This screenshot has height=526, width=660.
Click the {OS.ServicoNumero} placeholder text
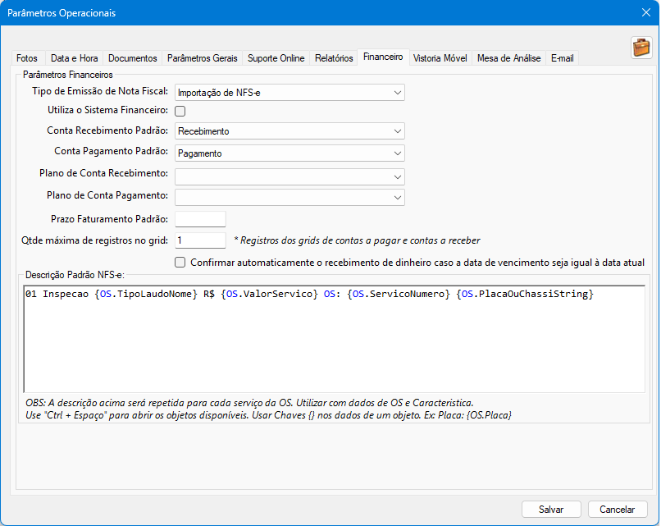point(399,294)
